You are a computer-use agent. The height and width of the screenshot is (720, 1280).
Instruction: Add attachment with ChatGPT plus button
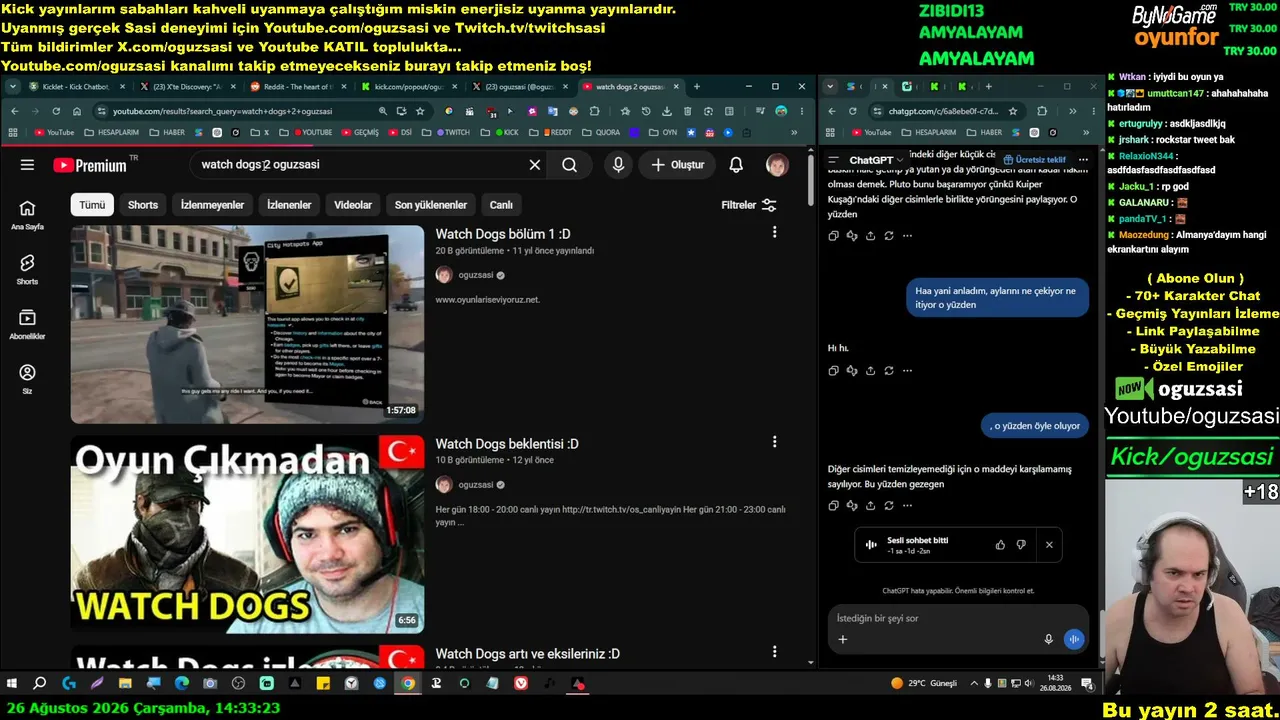click(842, 639)
